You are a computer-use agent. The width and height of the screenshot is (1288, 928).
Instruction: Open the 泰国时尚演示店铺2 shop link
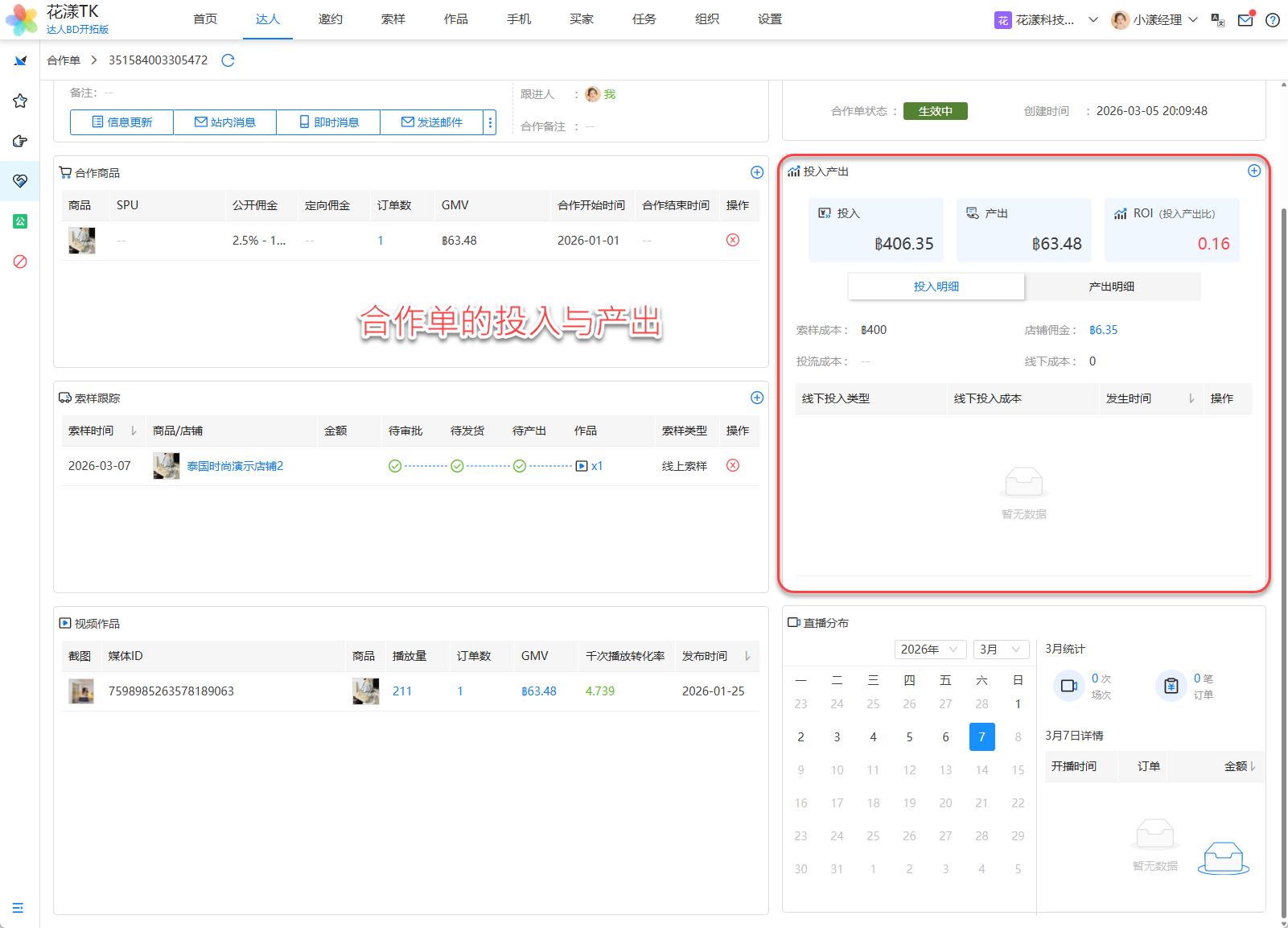(x=235, y=466)
